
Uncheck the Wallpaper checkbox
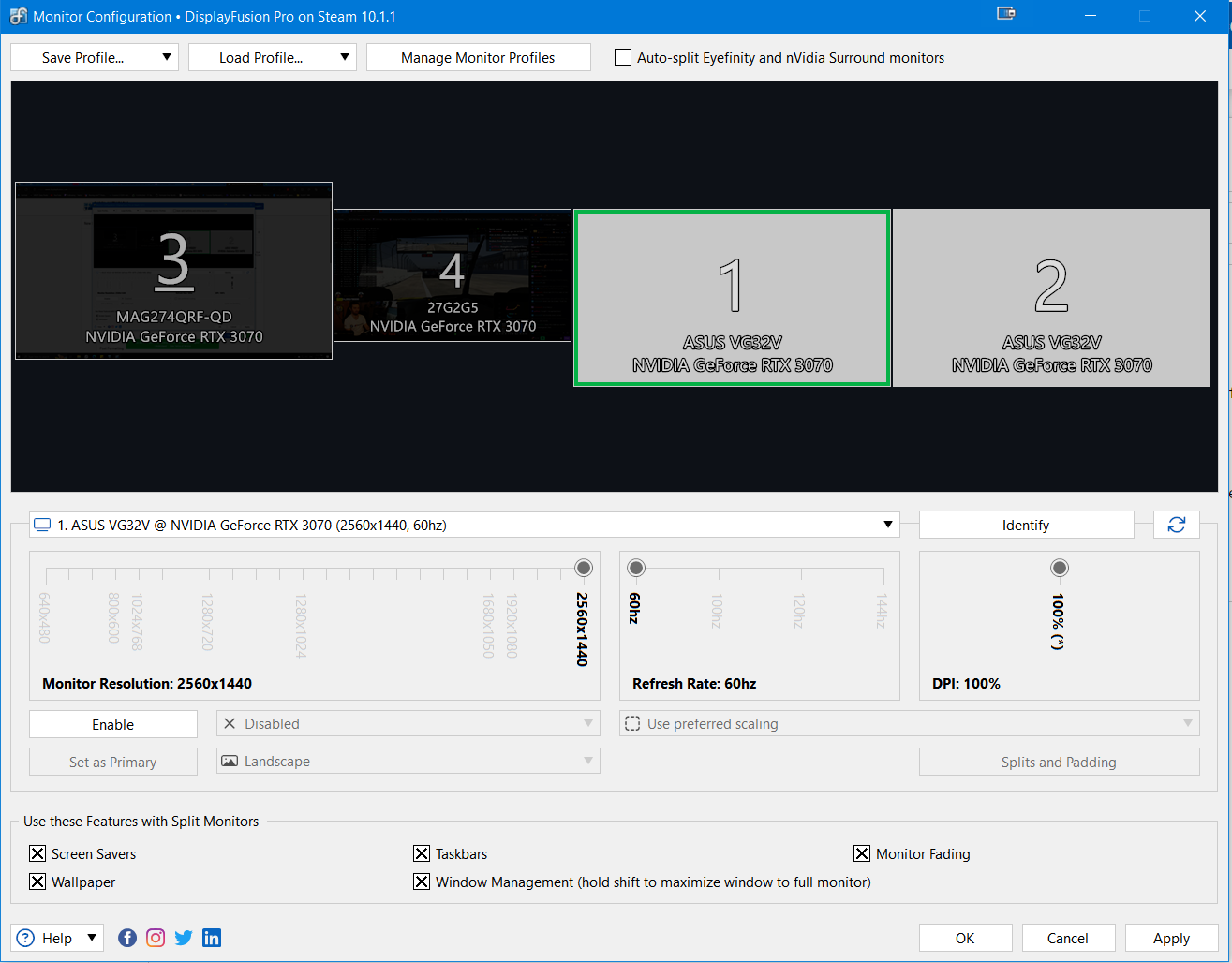[x=37, y=882]
